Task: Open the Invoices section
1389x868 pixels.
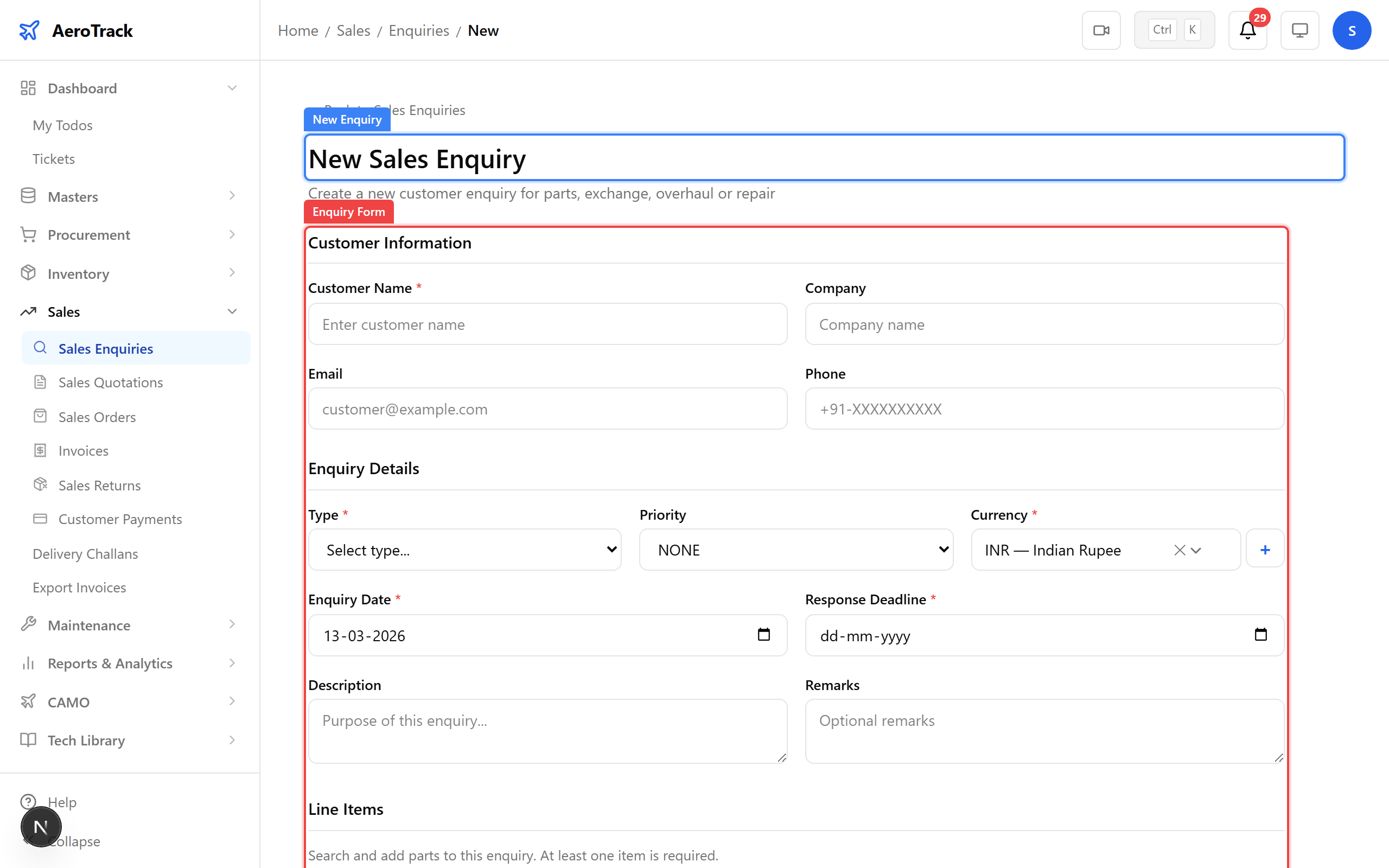Action: [82, 450]
